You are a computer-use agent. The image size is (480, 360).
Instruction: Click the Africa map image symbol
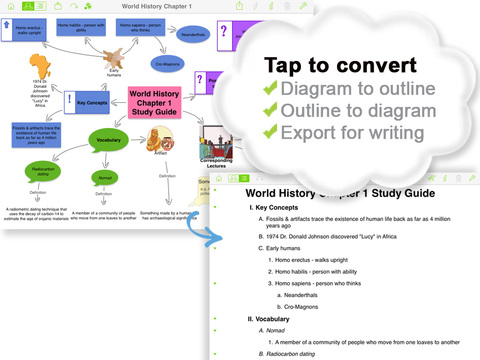[40, 66]
